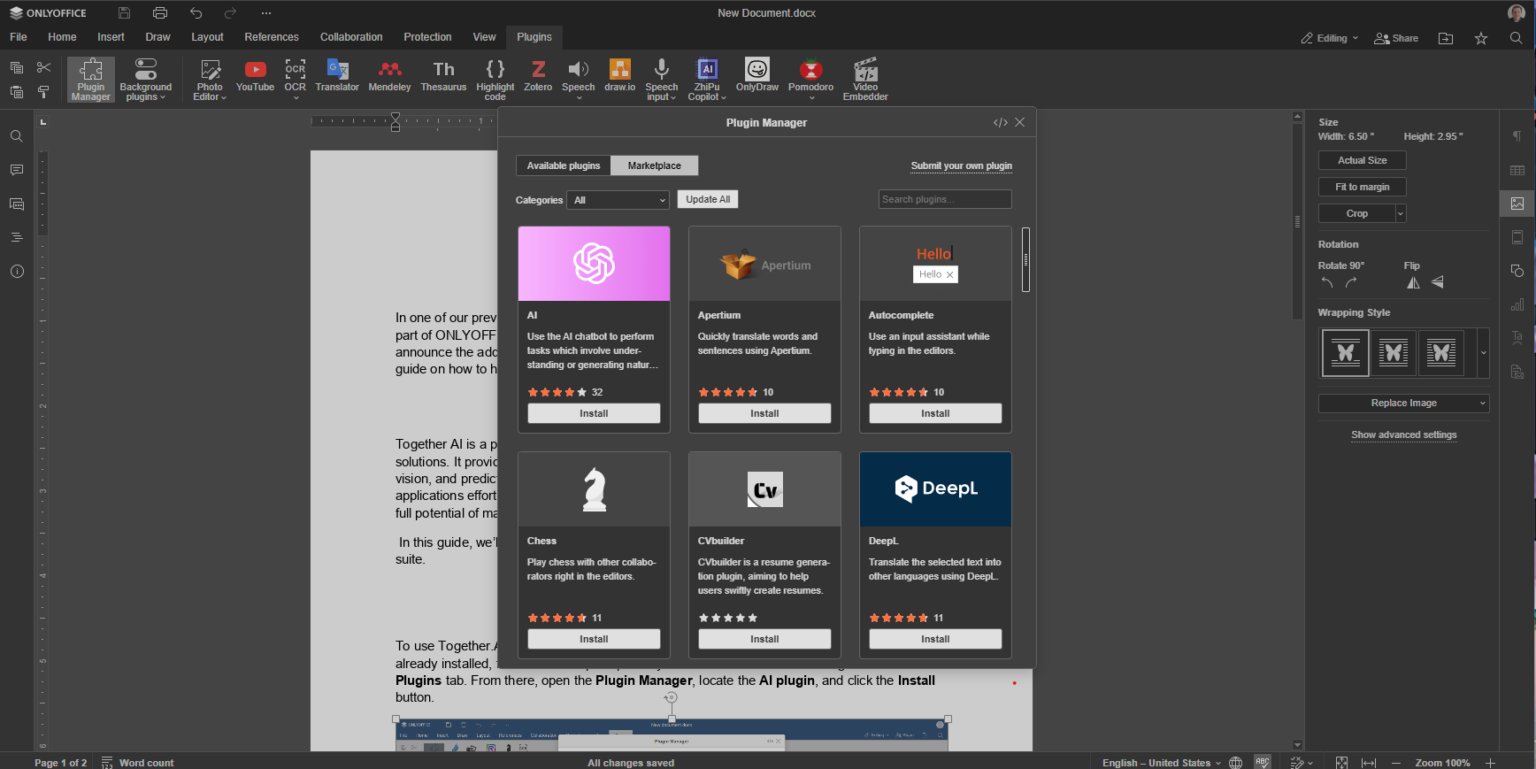Screen dimensions: 1536x769
Task: Open the Crop options dropdown
Action: tap(1399, 213)
